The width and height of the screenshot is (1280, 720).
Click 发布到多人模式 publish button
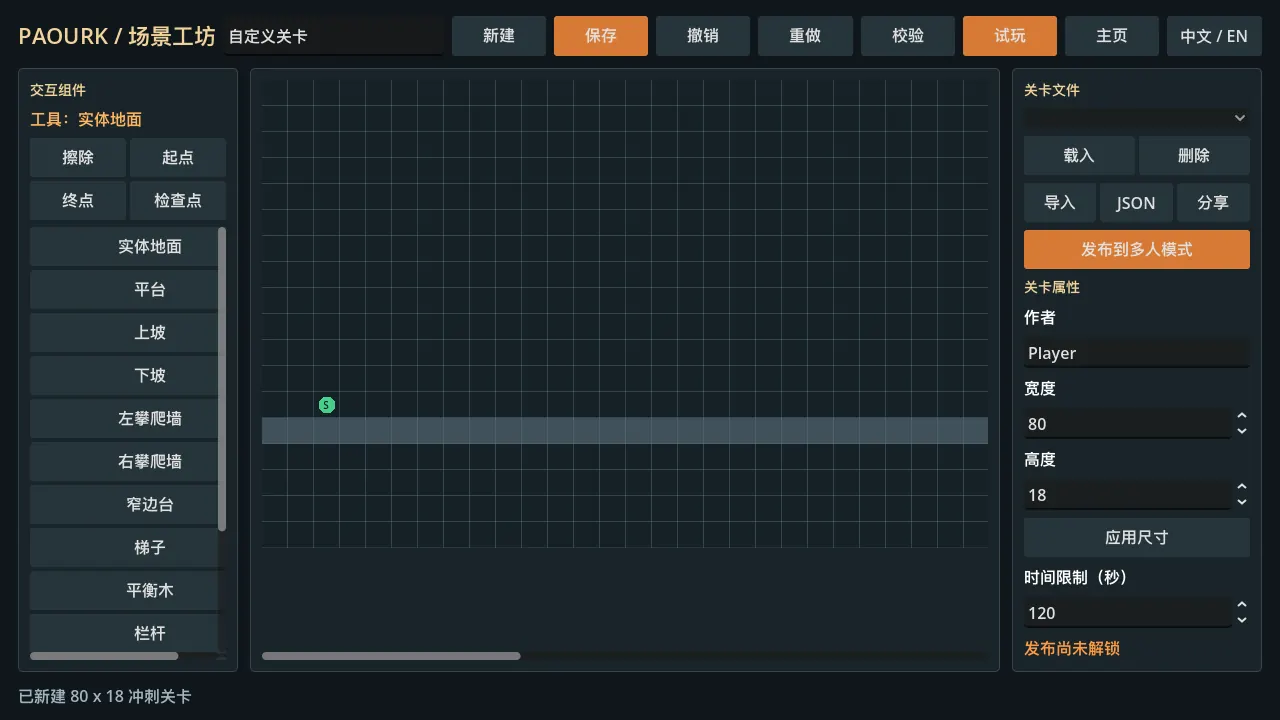tap(1137, 249)
